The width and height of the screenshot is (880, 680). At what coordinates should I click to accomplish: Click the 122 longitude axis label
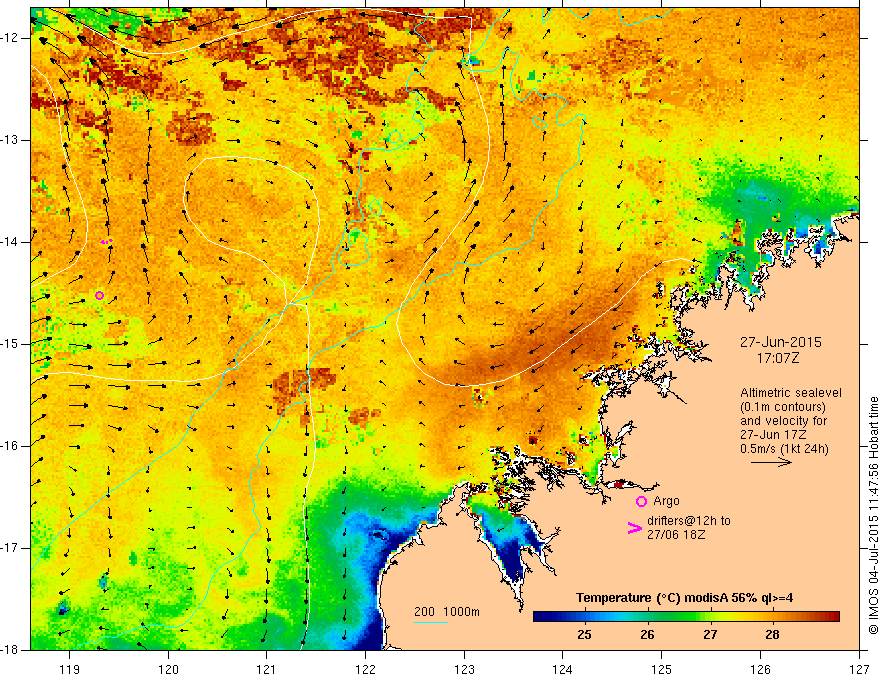pos(365,669)
